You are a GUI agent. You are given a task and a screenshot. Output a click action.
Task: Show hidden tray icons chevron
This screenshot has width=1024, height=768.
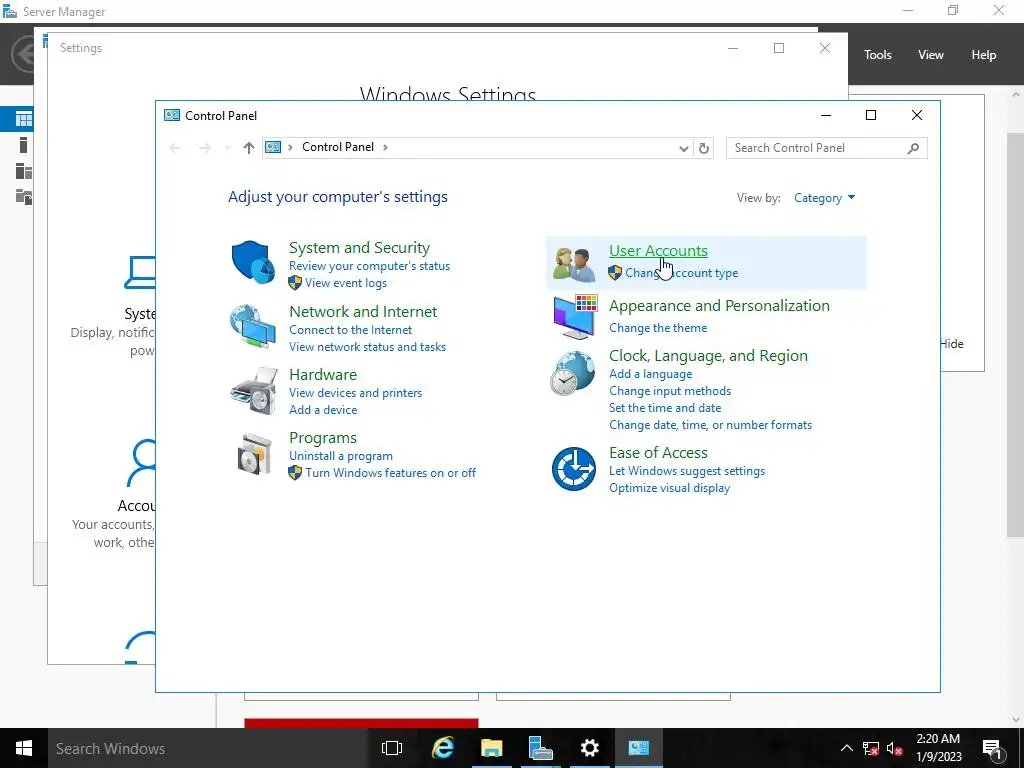(x=846, y=748)
